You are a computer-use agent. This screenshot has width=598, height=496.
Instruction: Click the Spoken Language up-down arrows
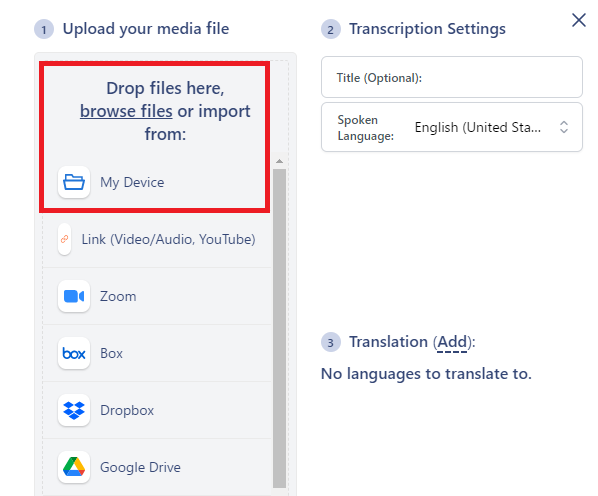(564, 127)
